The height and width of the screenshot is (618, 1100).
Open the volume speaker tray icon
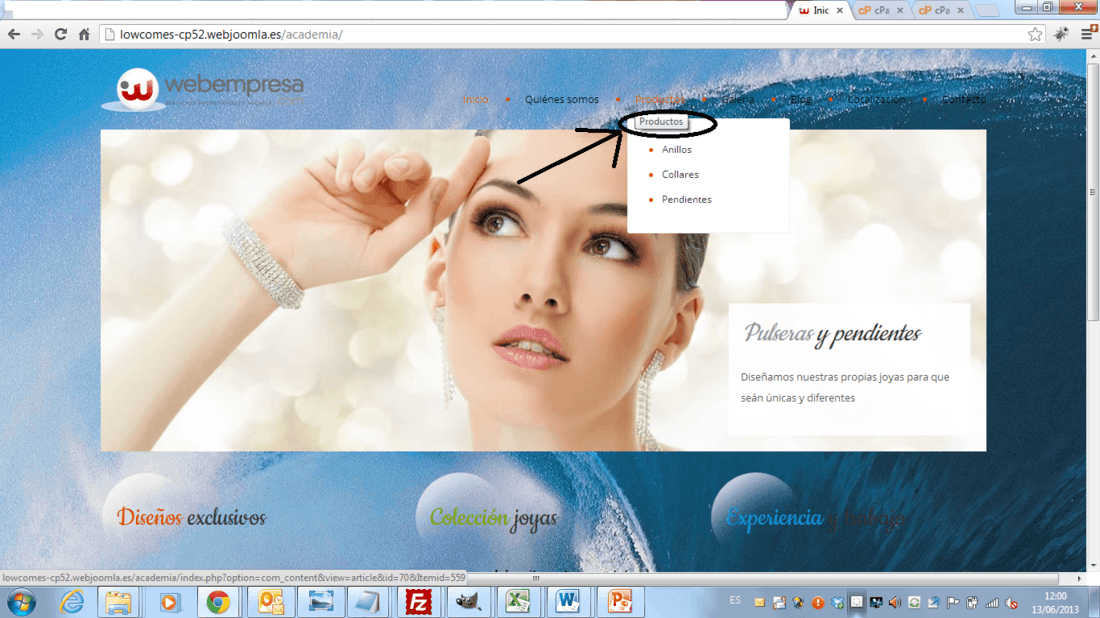click(895, 603)
